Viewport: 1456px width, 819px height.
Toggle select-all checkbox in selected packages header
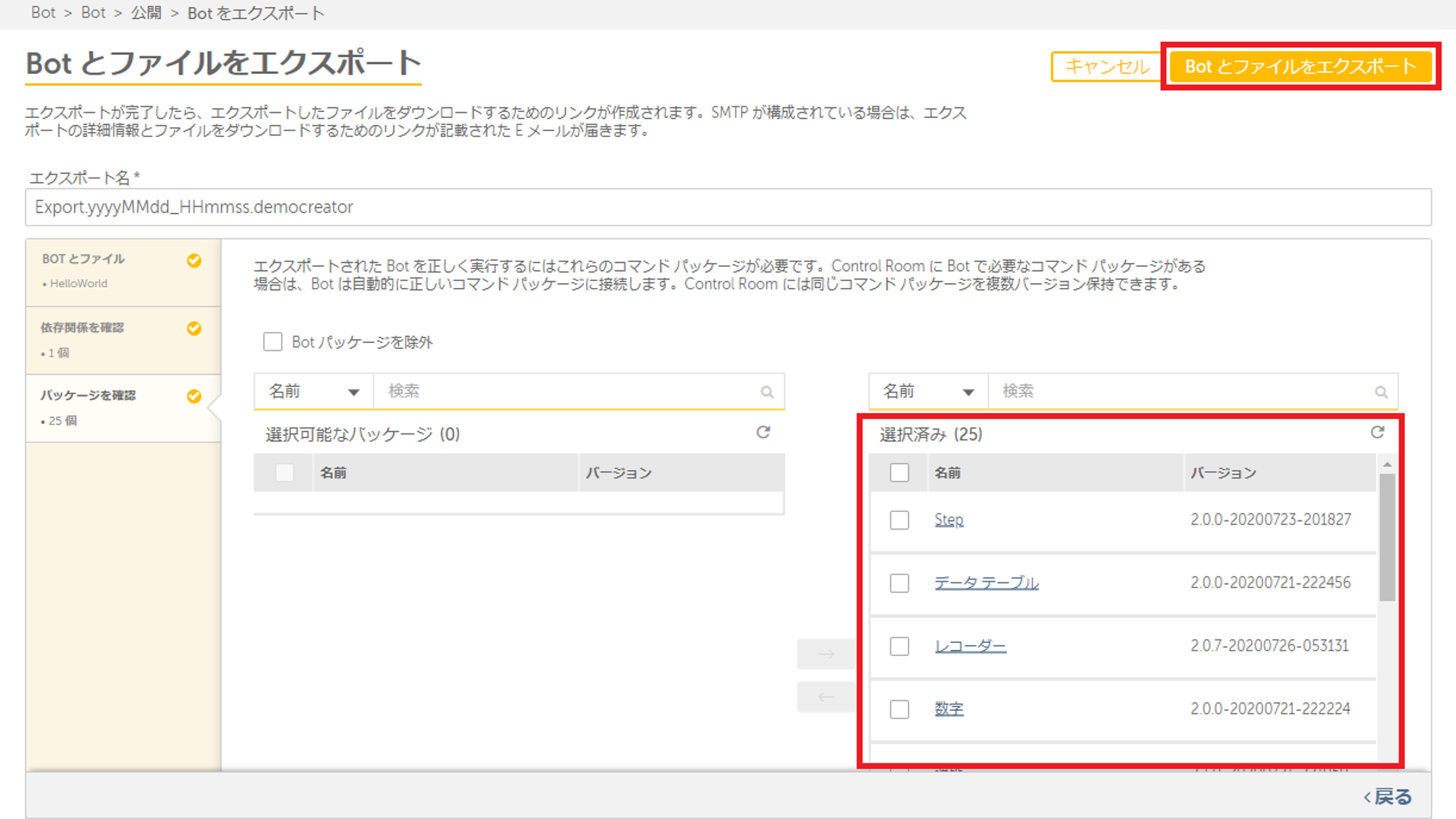[900, 473]
